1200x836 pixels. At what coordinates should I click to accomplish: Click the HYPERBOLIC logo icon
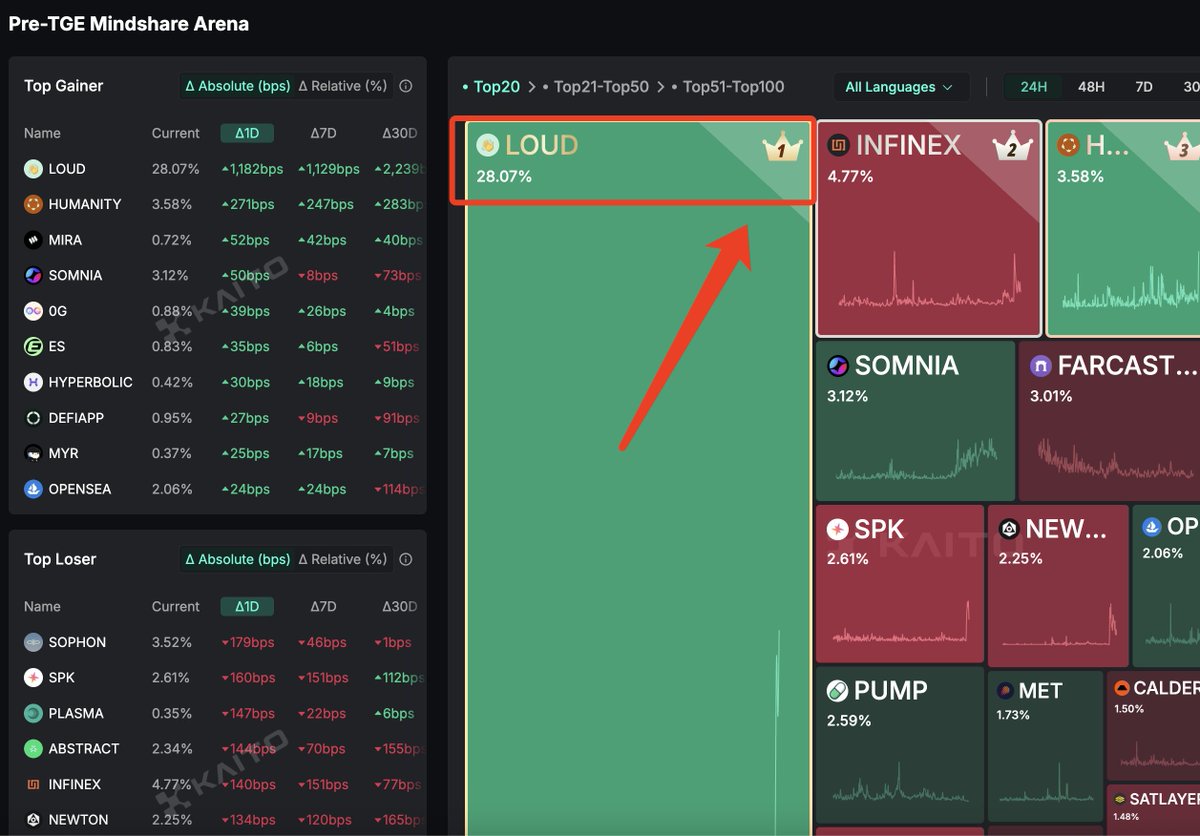tap(33, 382)
